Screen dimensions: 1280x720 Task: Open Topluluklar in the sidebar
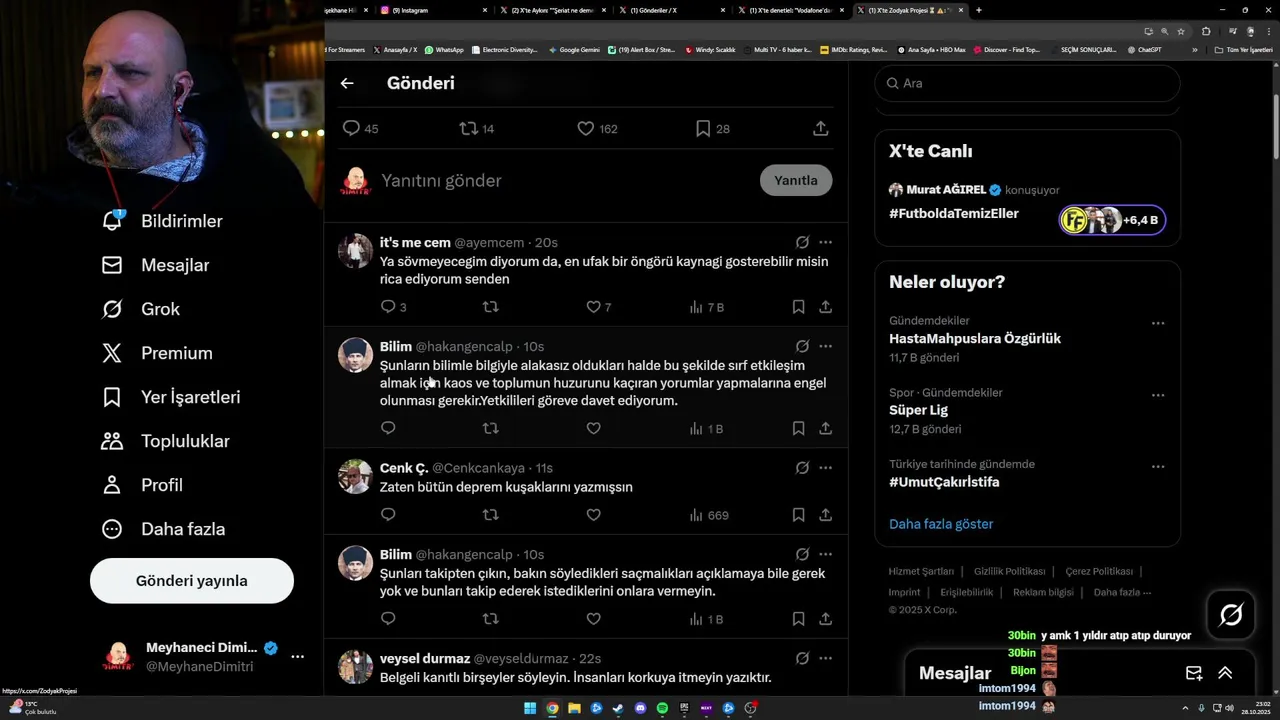click(x=165, y=441)
